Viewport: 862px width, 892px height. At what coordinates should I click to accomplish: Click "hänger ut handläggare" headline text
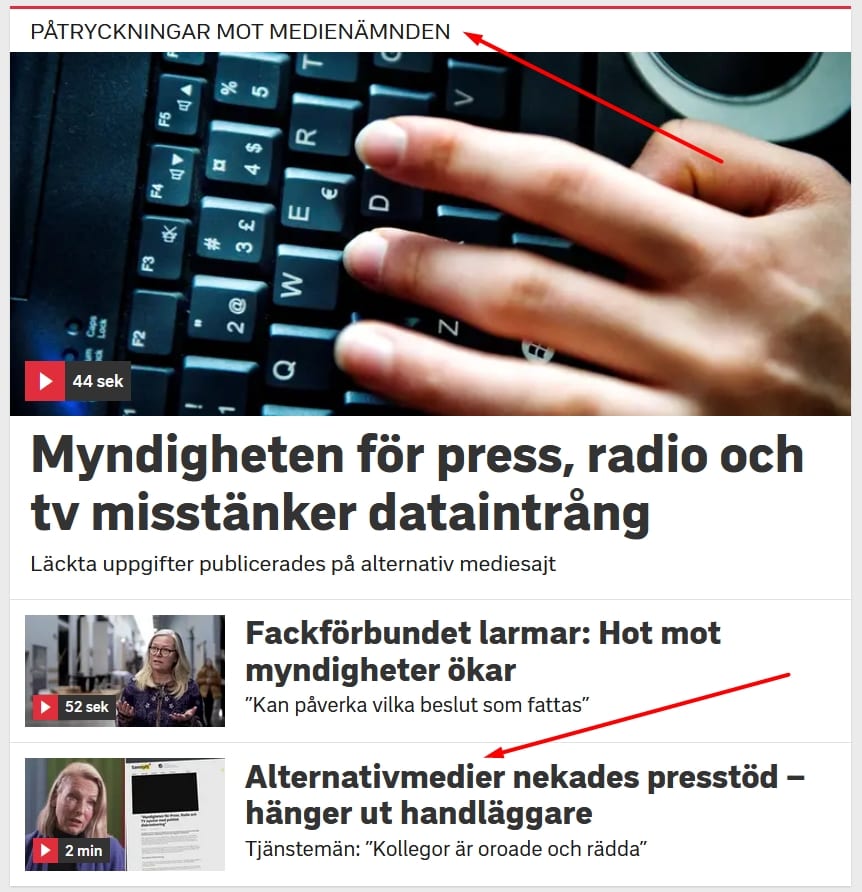419,812
